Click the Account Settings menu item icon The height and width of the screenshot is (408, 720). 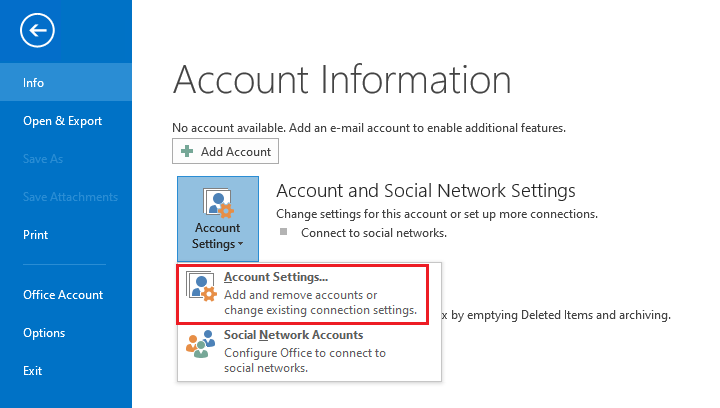pyautogui.click(x=201, y=286)
